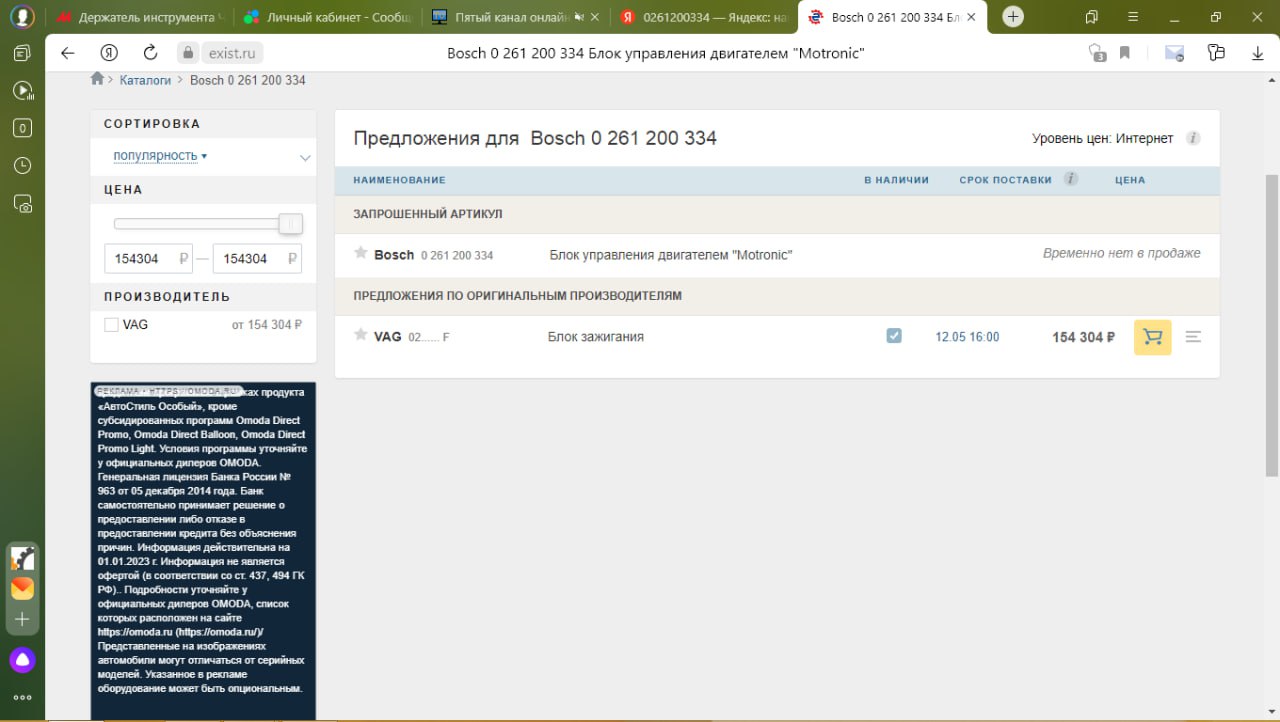Open the Yandex Mail sidebar app
This screenshot has width=1280, height=722.
pos(22,588)
